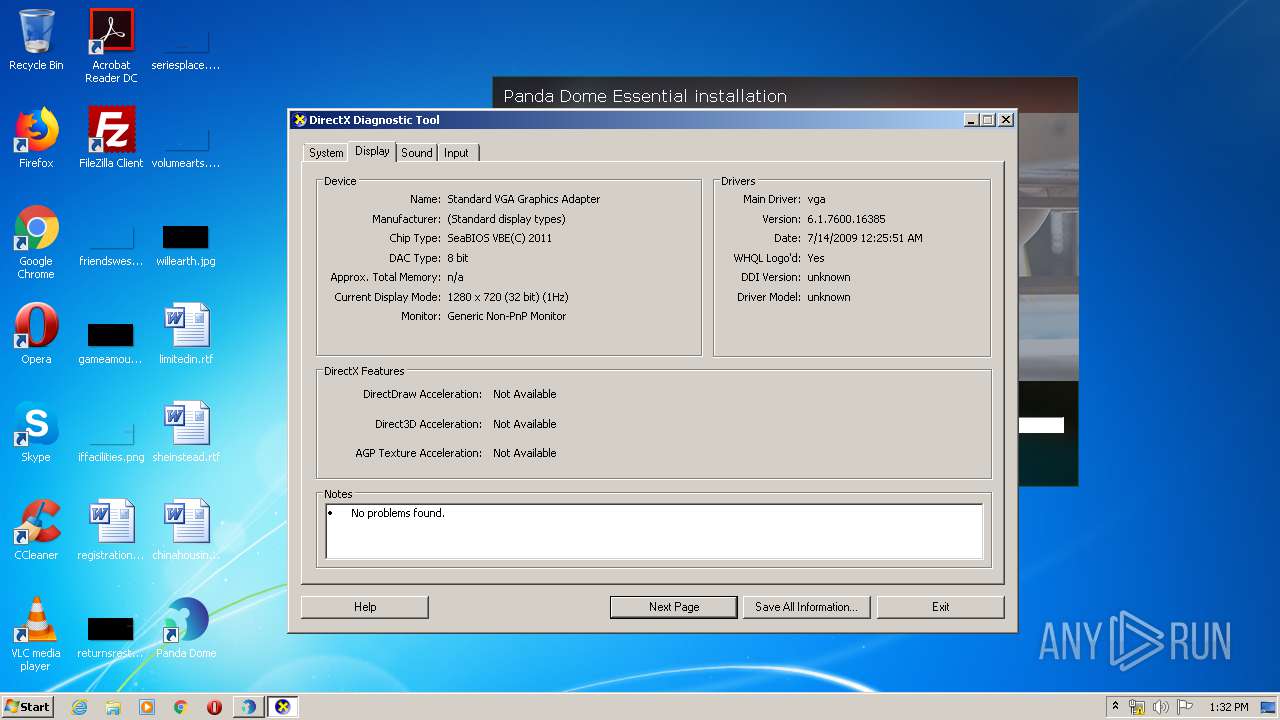Launch the Opera browser shortcut
Image resolution: width=1280 pixels, height=720 pixels.
(36, 334)
